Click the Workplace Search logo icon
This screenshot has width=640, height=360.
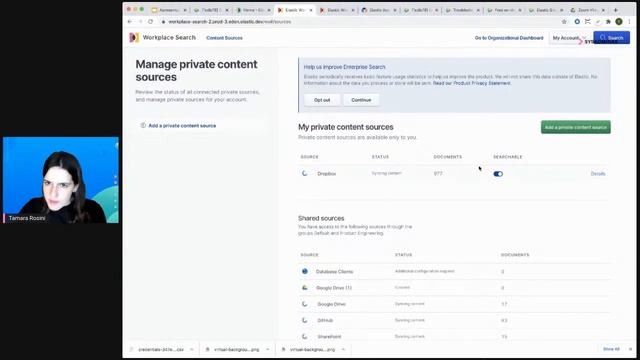coord(134,38)
